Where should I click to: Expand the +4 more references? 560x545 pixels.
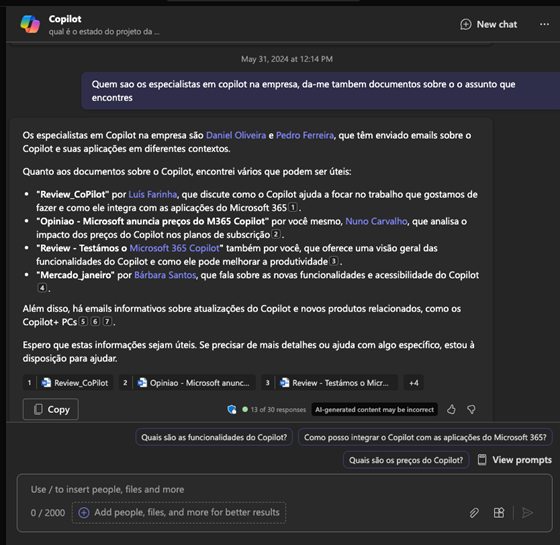coord(414,383)
